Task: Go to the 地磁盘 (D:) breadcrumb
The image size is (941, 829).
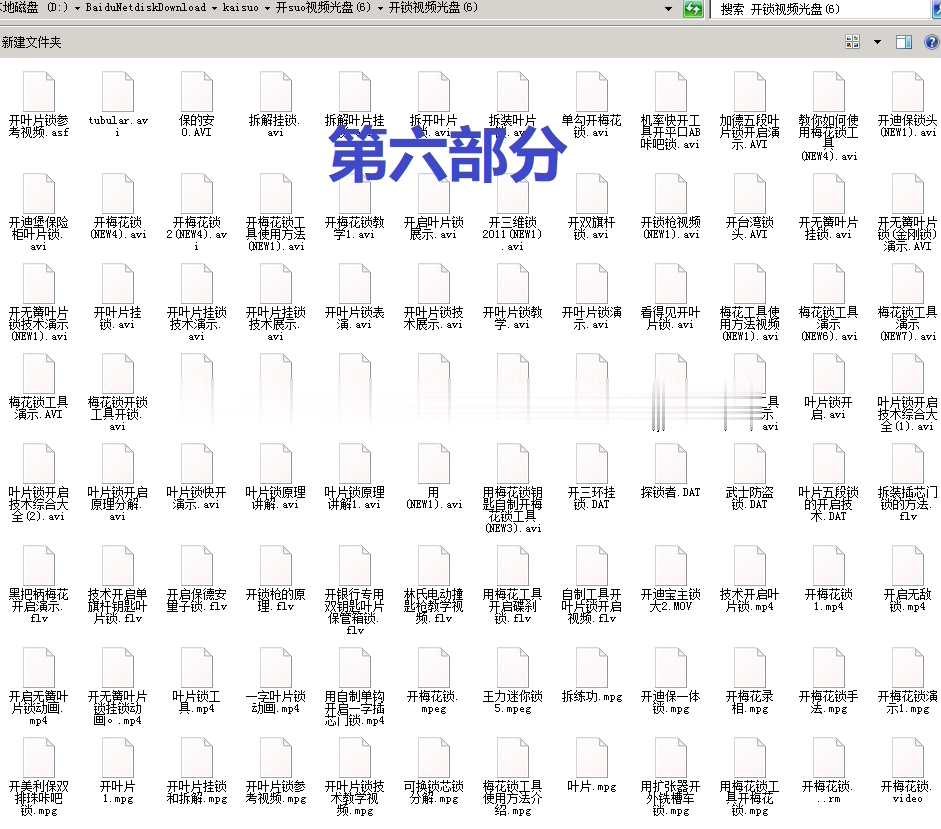Action: tap(34, 8)
